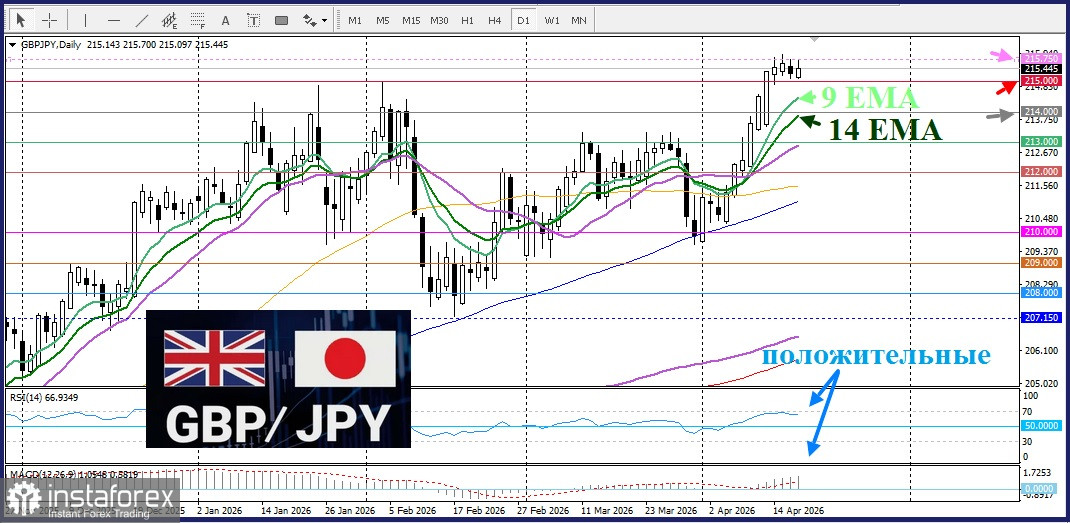The image size is (1070, 523).
Task: Click the arrows objects icon
Action: coord(310,20)
